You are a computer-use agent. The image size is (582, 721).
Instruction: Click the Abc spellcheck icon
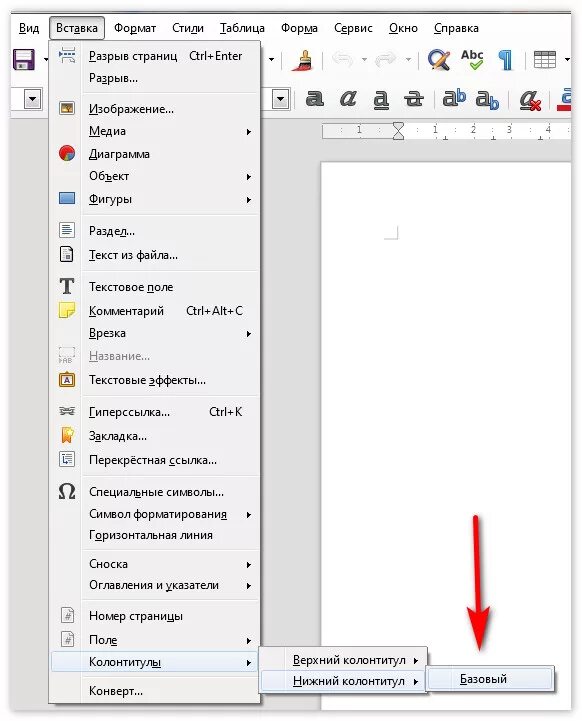472,59
